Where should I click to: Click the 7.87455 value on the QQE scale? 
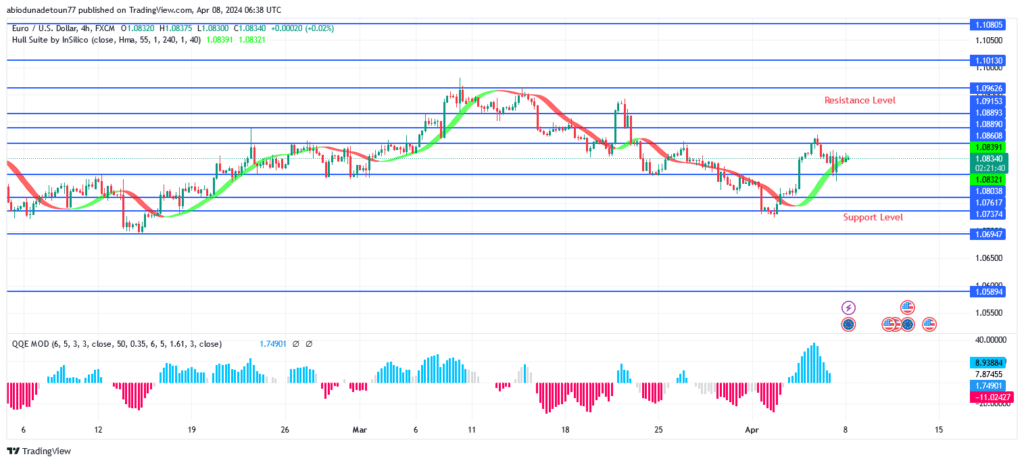[989, 374]
